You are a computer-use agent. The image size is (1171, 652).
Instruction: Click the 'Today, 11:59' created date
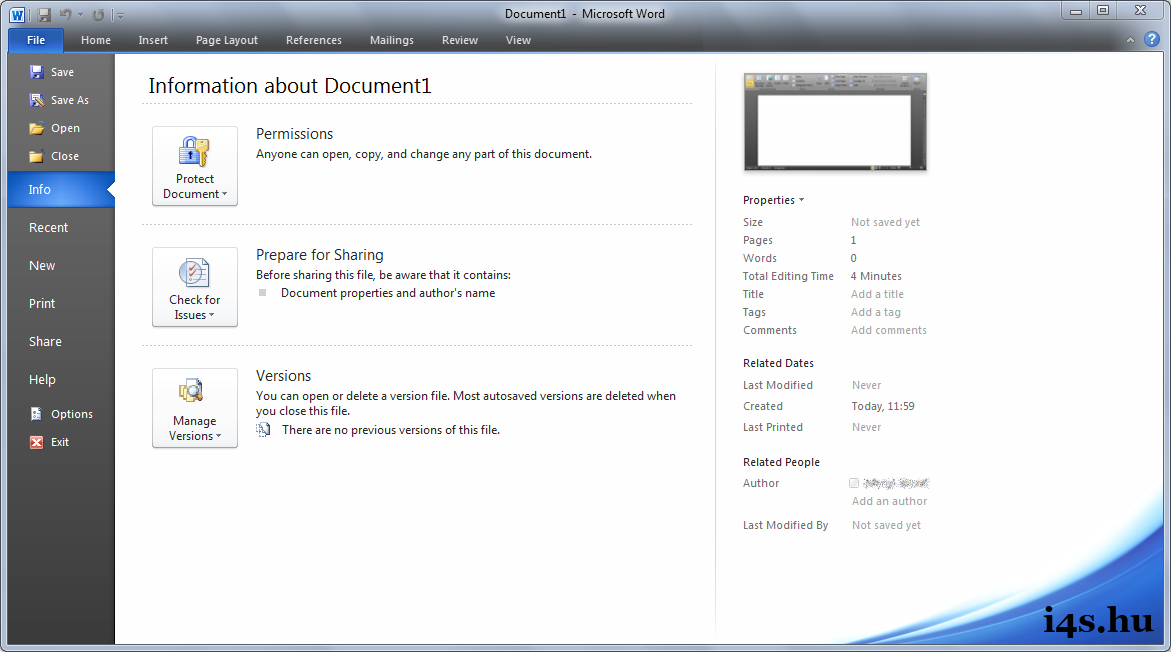pyautogui.click(x=883, y=406)
